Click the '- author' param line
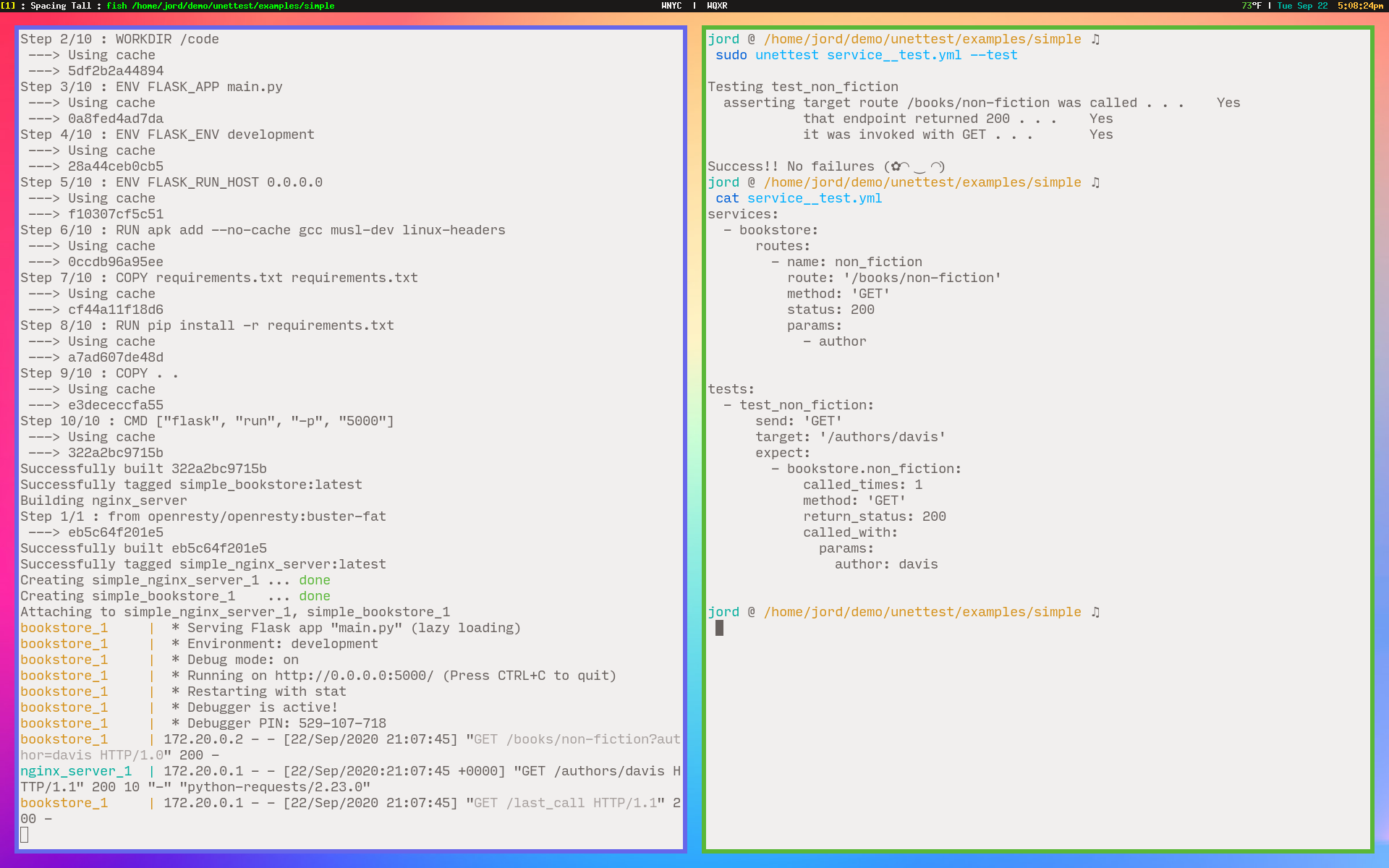This screenshot has height=868, width=1389. [x=835, y=341]
